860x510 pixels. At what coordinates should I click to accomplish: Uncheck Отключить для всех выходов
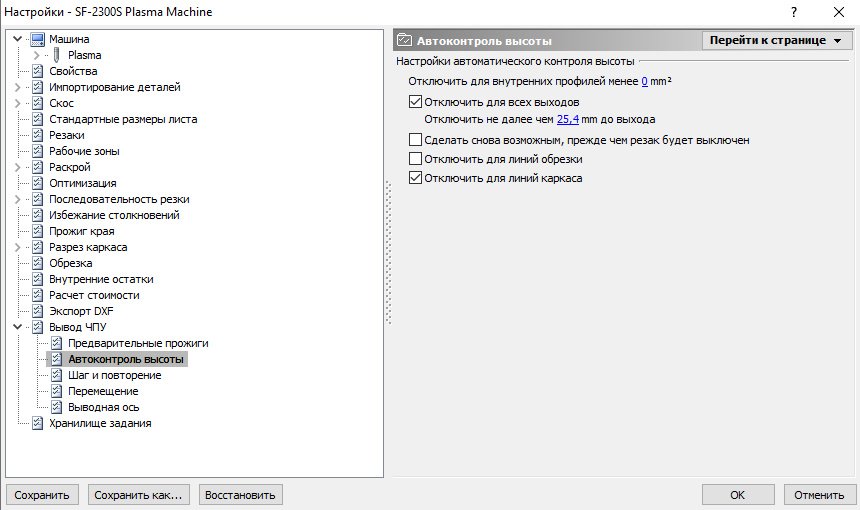(x=415, y=102)
